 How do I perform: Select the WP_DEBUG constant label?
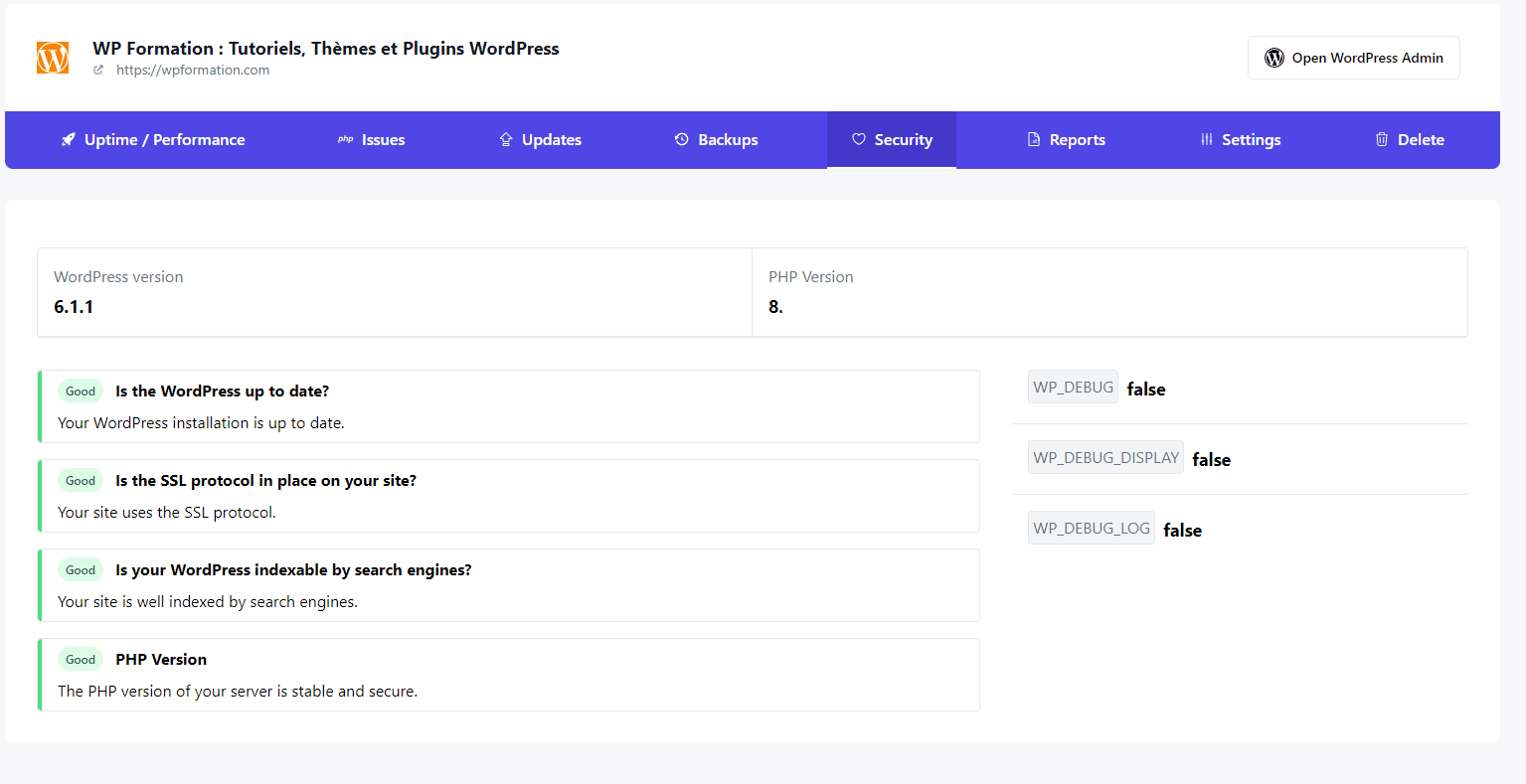pos(1073,388)
